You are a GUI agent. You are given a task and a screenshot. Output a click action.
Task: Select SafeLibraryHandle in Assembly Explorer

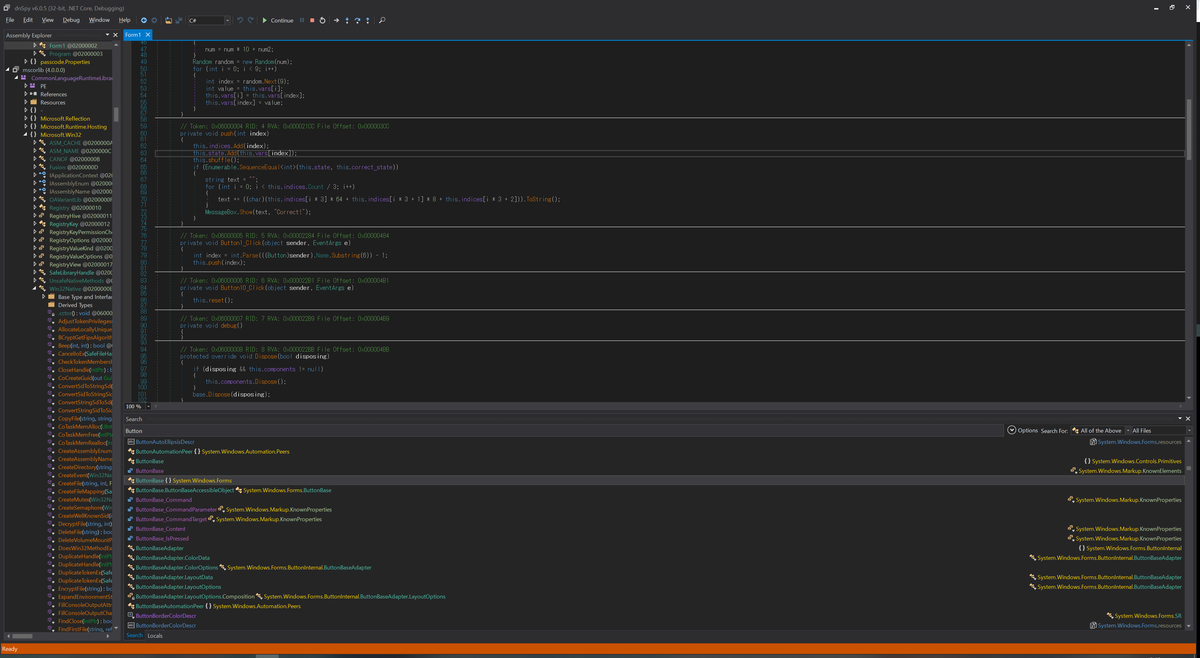(x=80, y=272)
